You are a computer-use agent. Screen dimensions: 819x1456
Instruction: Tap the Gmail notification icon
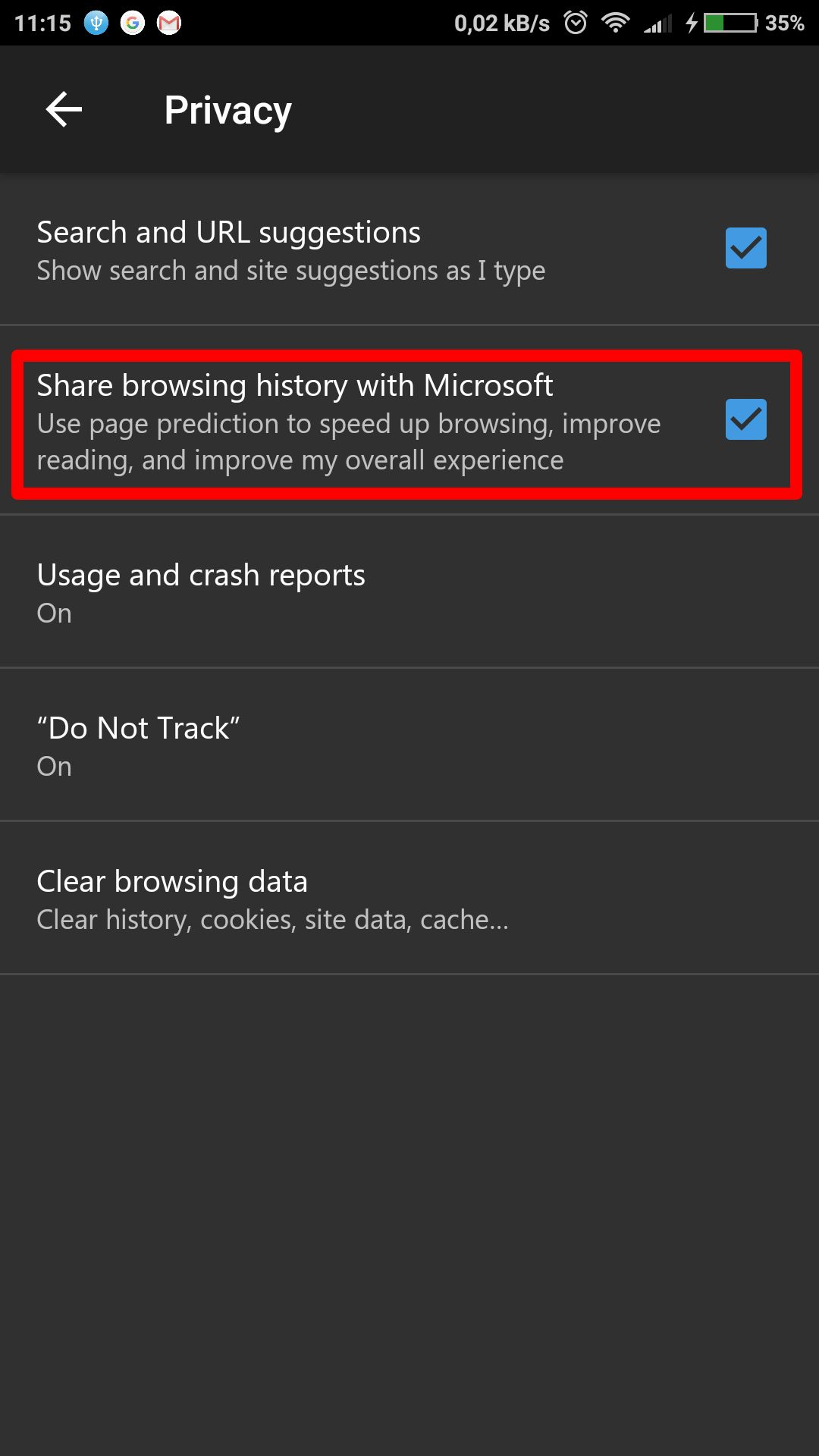(168, 24)
